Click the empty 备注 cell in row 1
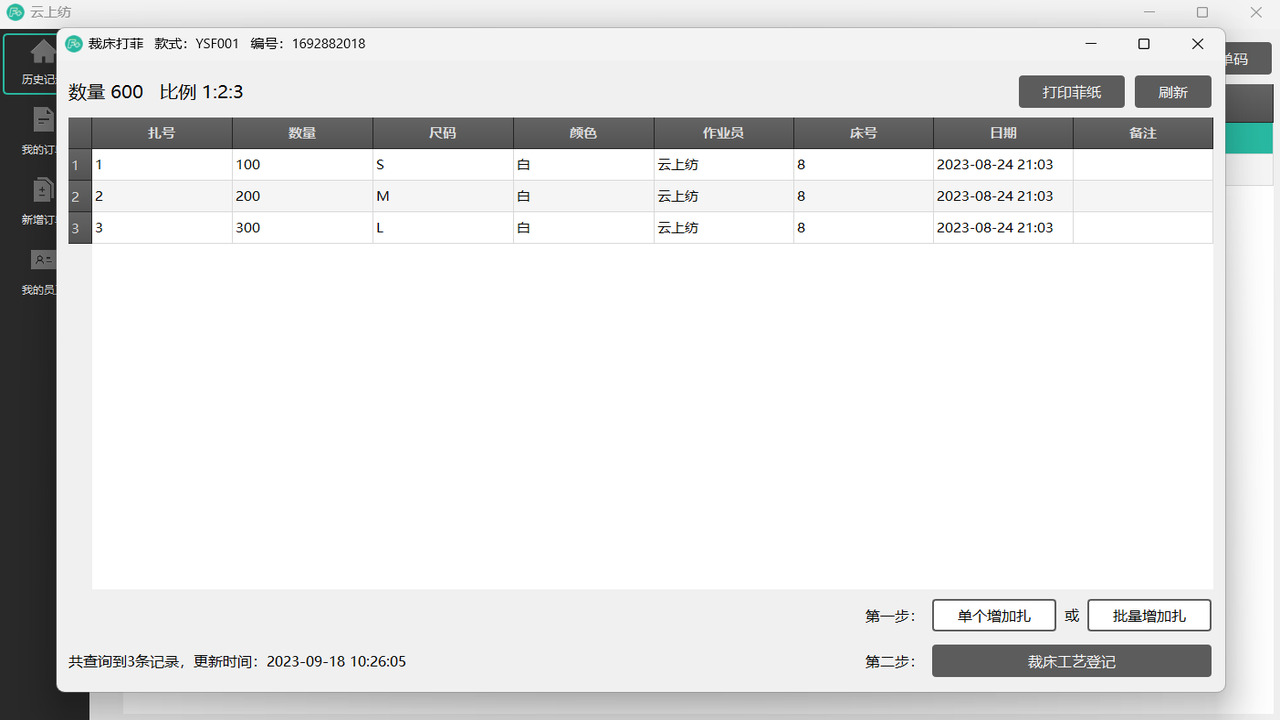 [x=1142, y=165]
